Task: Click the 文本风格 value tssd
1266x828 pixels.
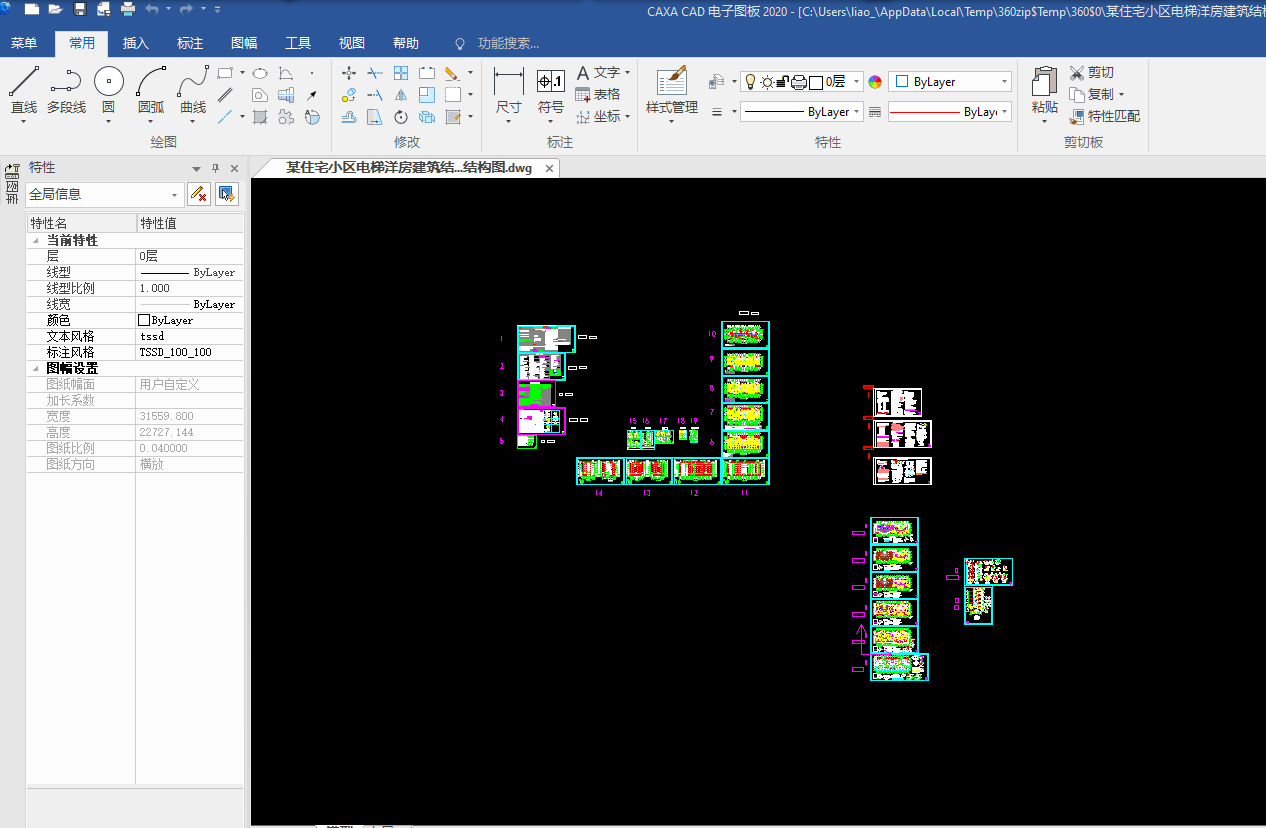Action: click(190, 336)
